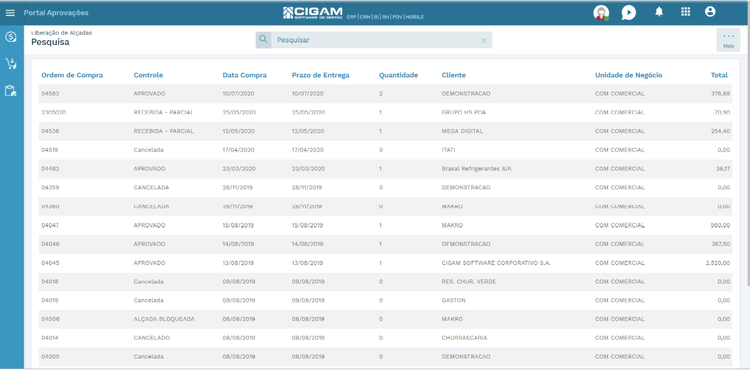Screen dimensions: 750x370
Task: Sort by Total column header
Action: point(719,75)
